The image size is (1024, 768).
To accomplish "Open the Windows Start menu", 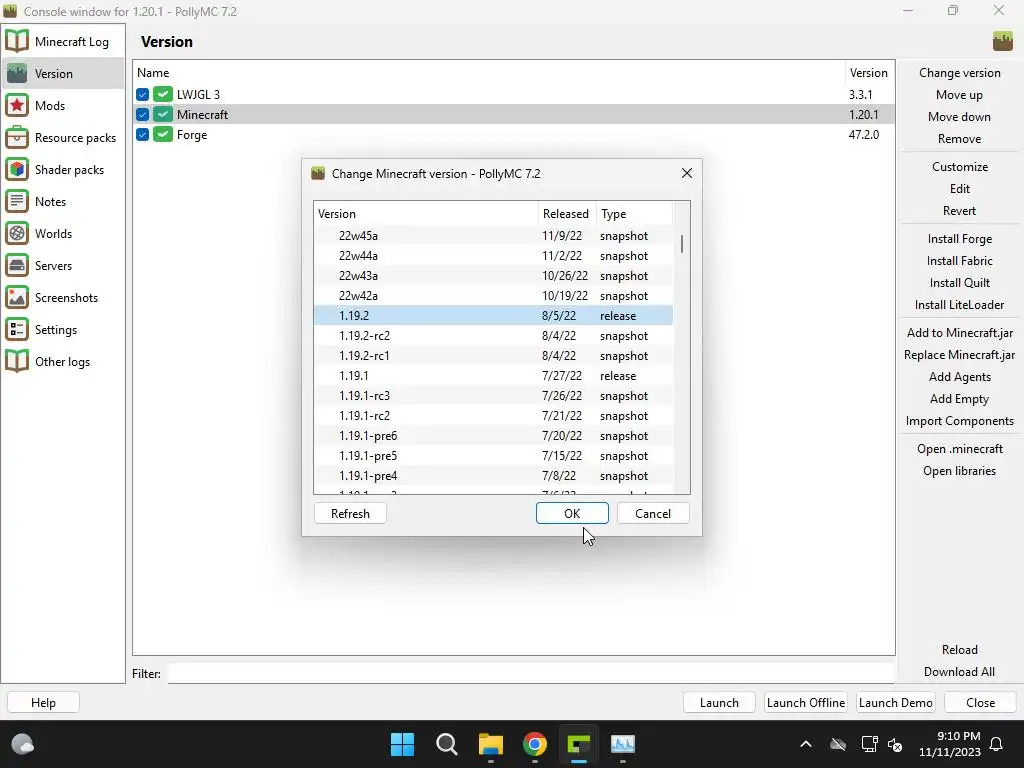I will pyautogui.click(x=402, y=744).
